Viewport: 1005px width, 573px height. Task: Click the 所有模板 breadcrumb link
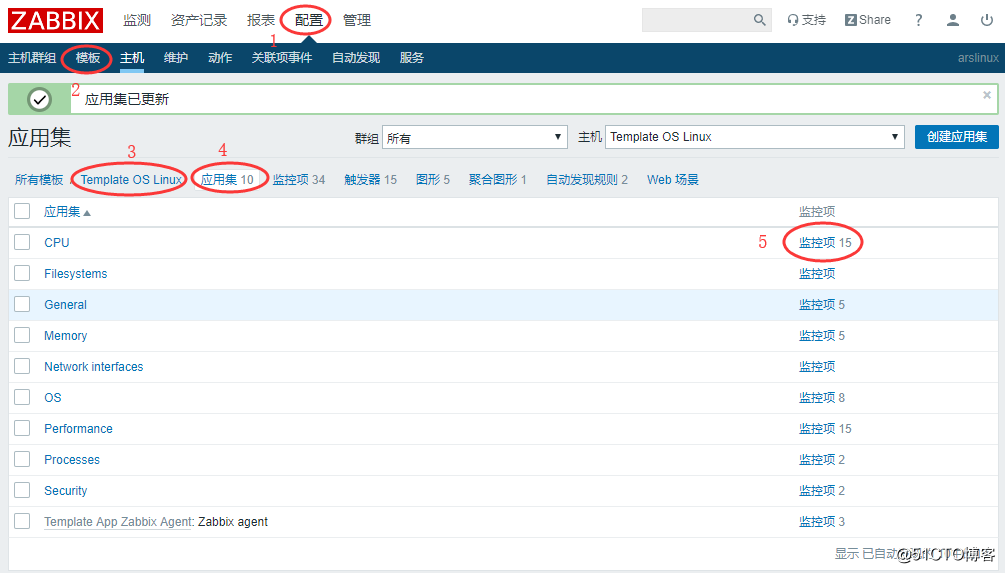coord(39,180)
